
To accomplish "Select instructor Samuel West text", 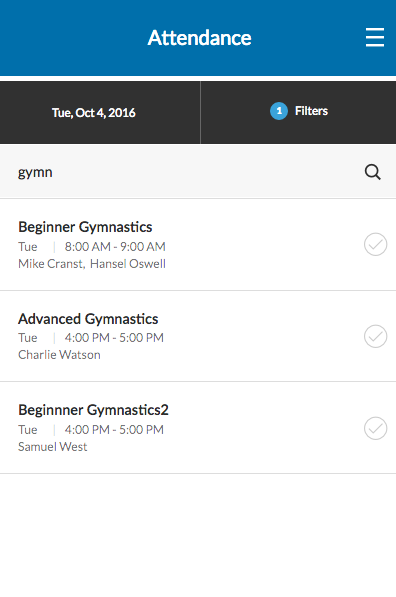I will (x=53, y=447).
